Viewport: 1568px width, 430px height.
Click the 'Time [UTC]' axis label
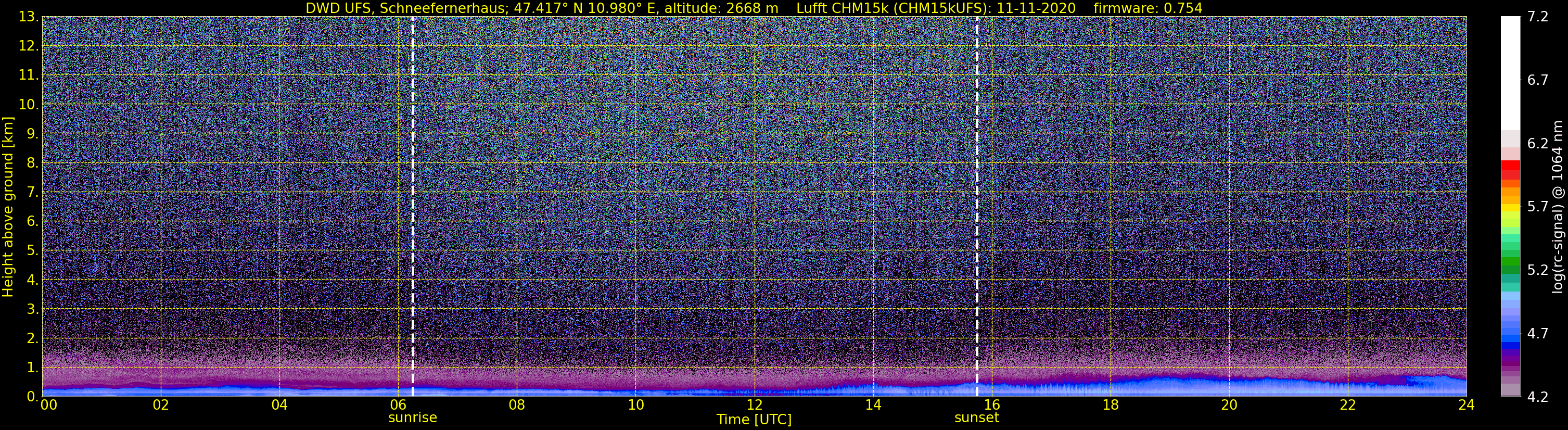754,420
